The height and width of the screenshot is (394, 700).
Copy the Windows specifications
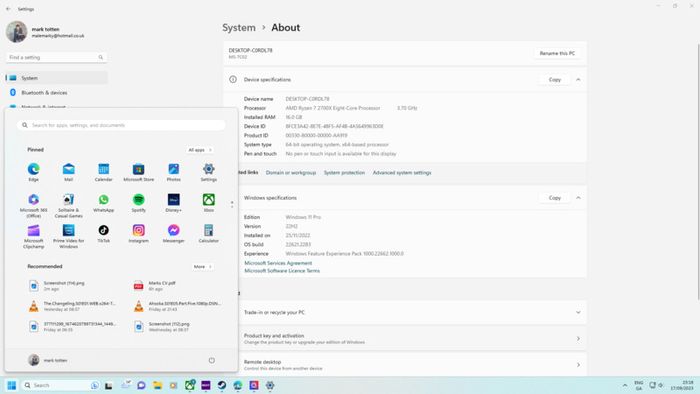coord(554,198)
